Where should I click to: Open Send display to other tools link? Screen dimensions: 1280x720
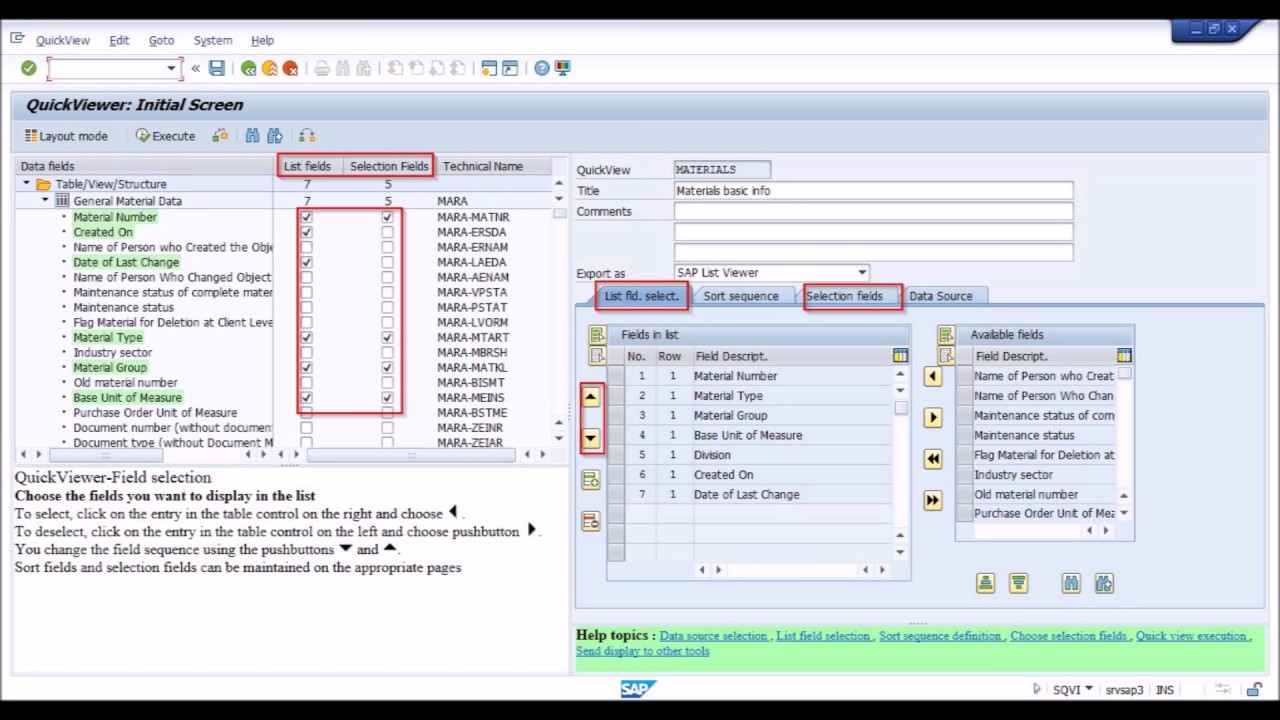point(643,651)
